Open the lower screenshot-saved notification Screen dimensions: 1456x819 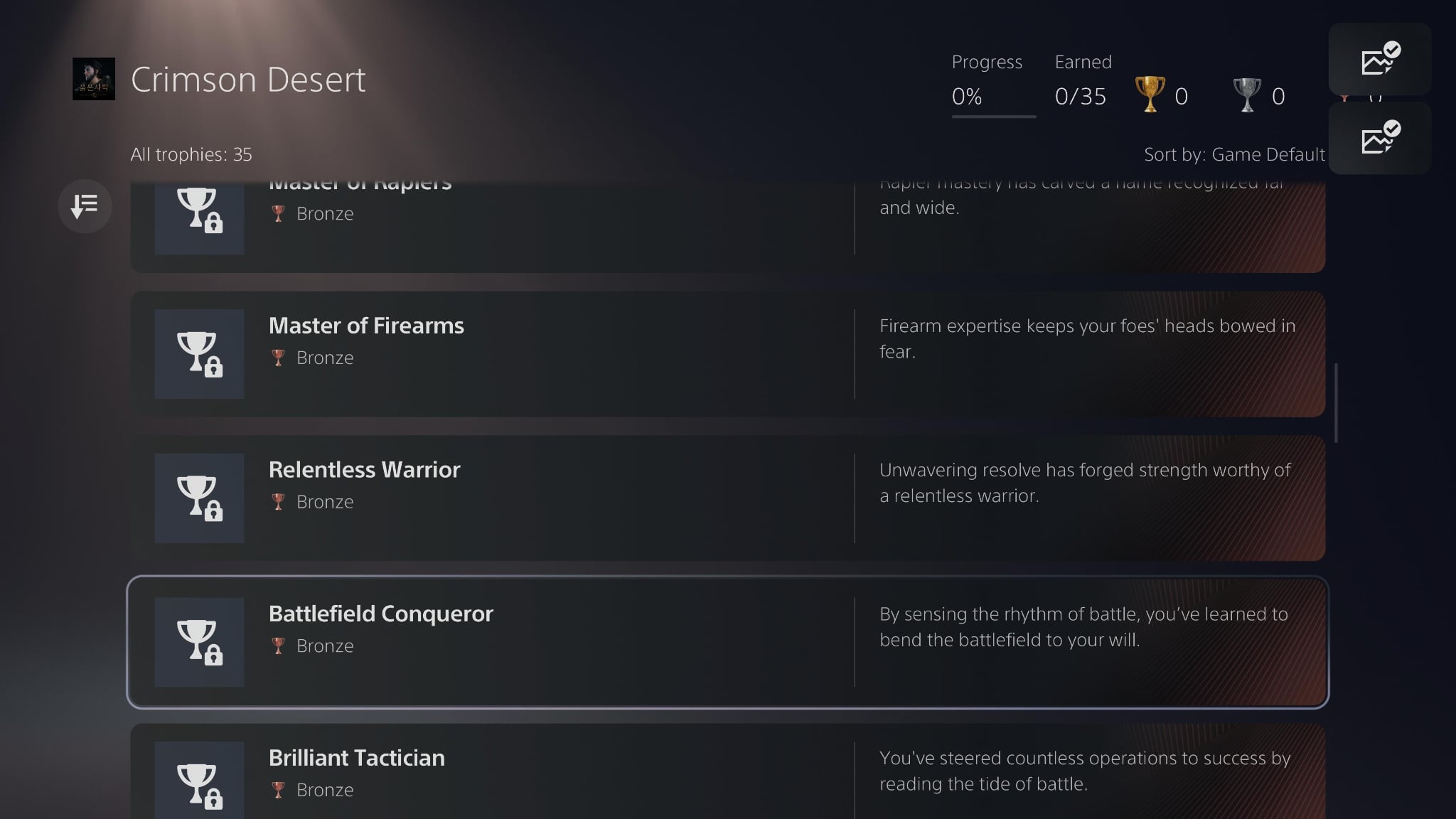click(x=1379, y=139)
